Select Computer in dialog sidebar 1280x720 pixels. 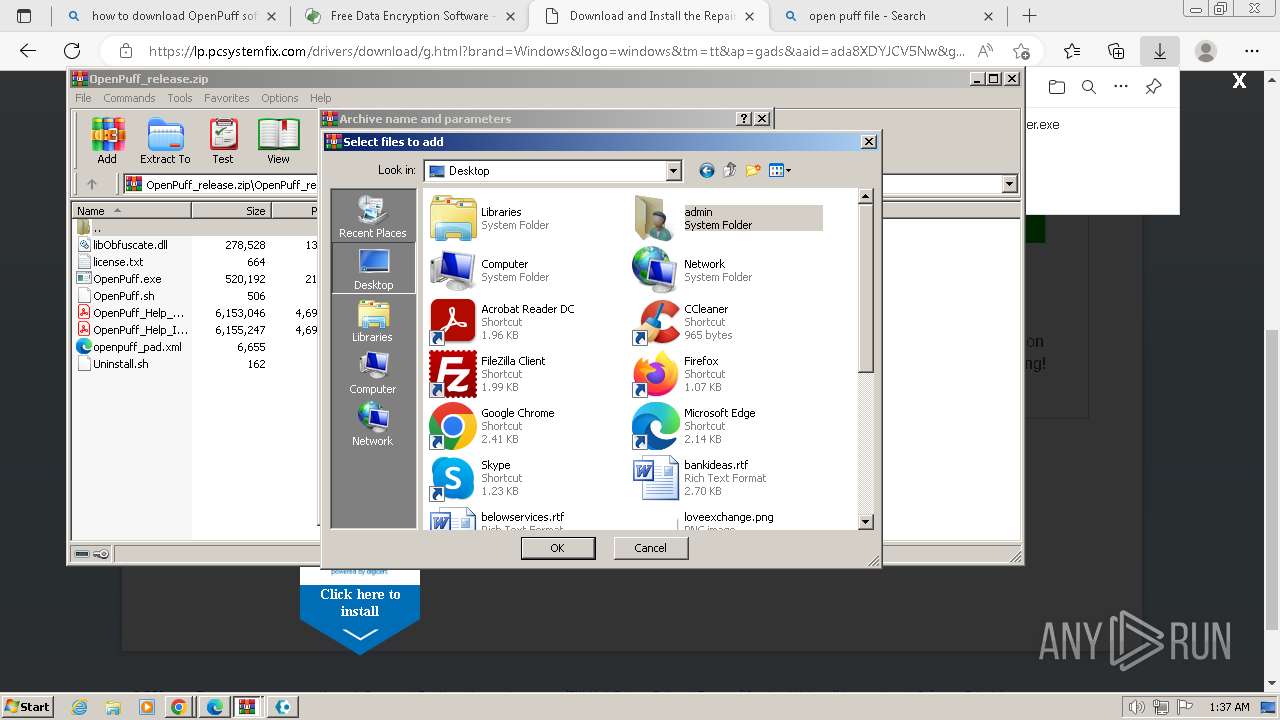(x=373, y=373)
